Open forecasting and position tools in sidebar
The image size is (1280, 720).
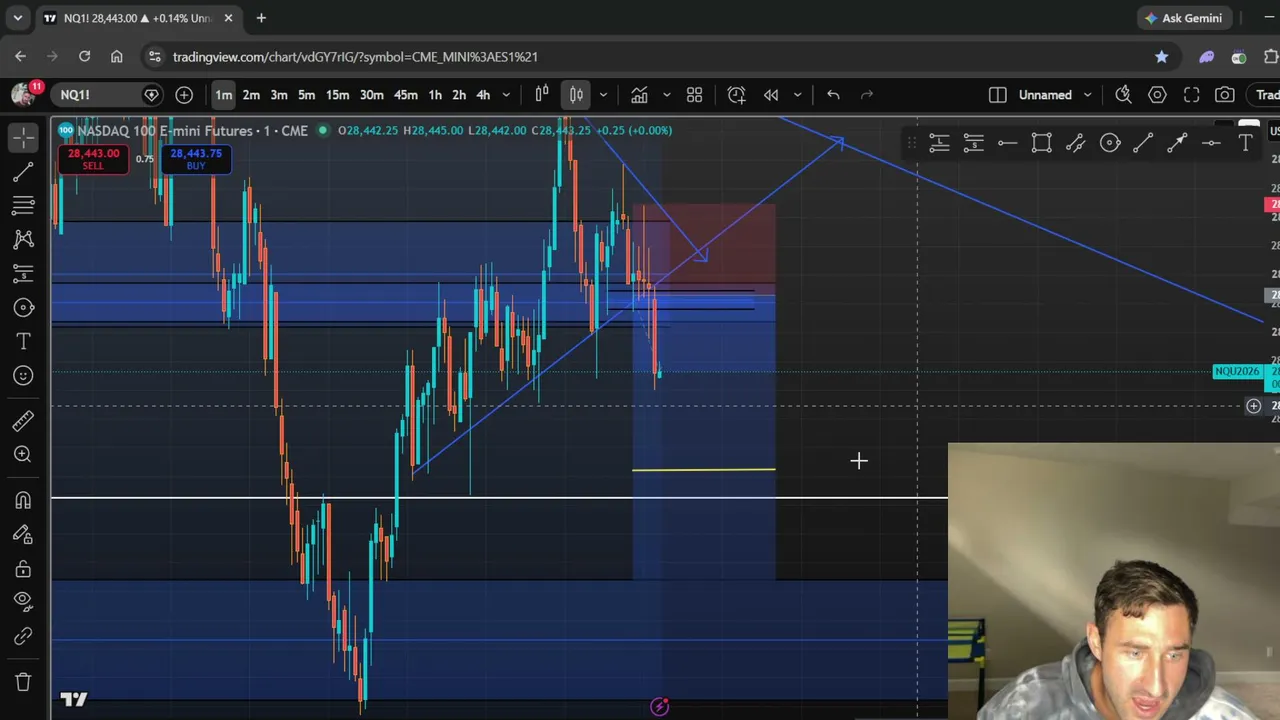(x=23, y=273)
